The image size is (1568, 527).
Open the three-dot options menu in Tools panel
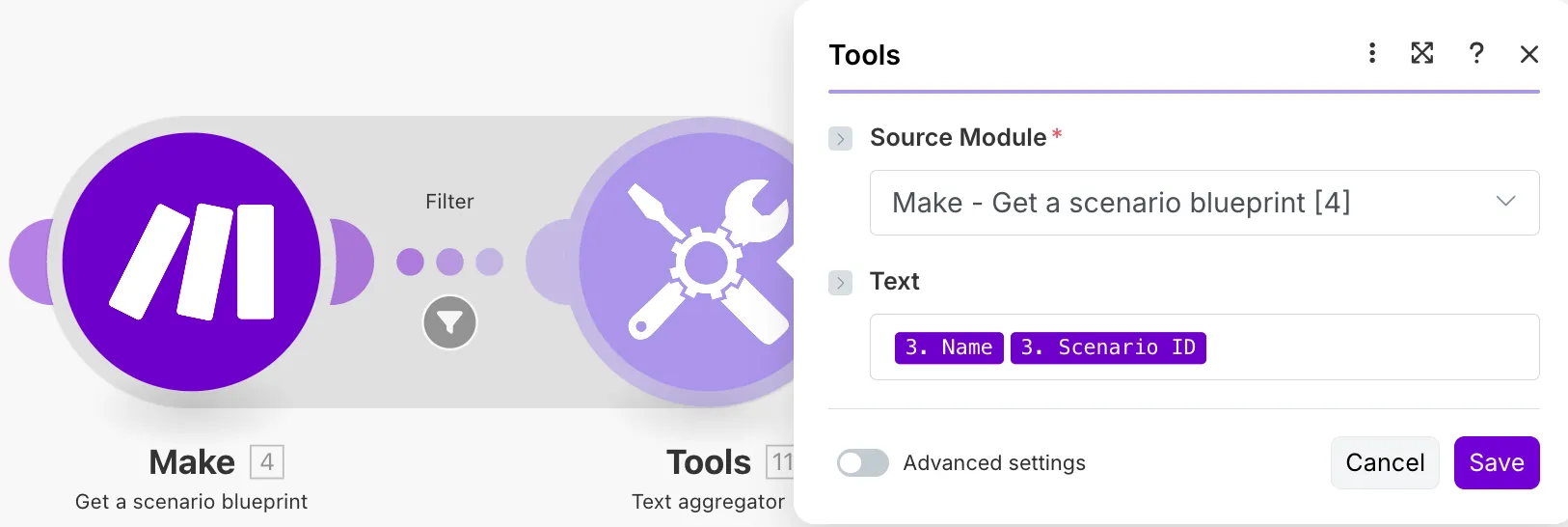(1372, 53)
